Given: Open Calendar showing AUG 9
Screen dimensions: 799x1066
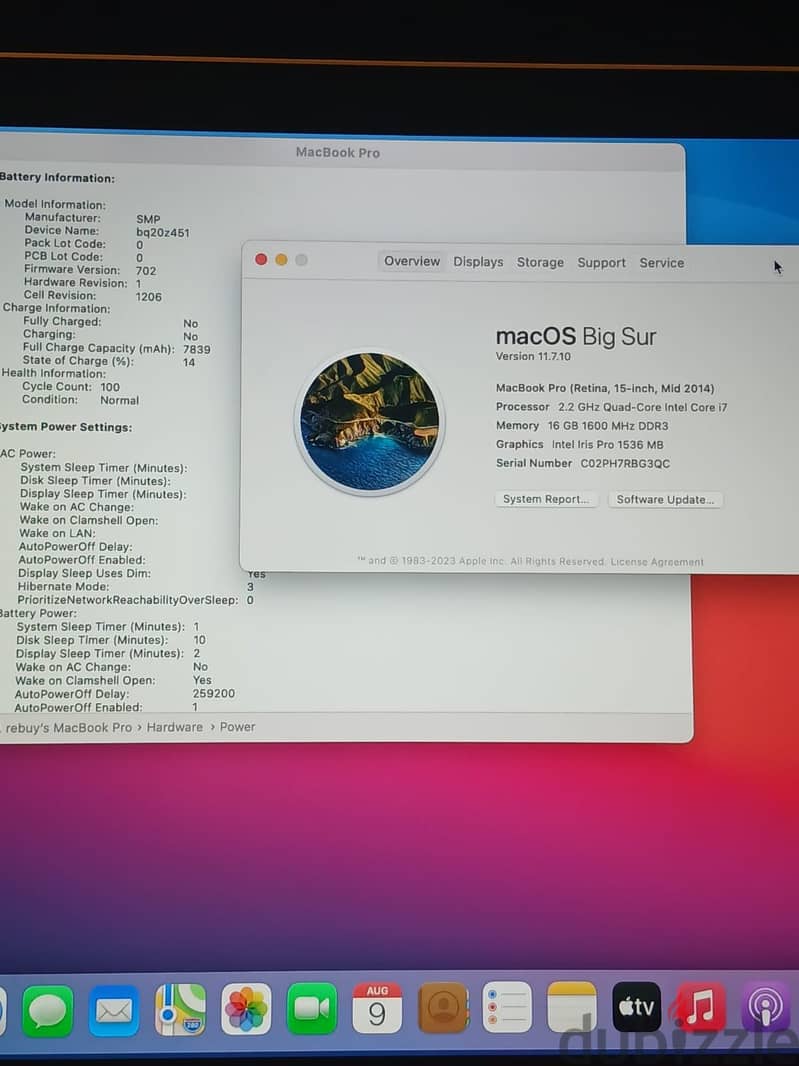Looking at the screenshot, I should coord(377,1008).
